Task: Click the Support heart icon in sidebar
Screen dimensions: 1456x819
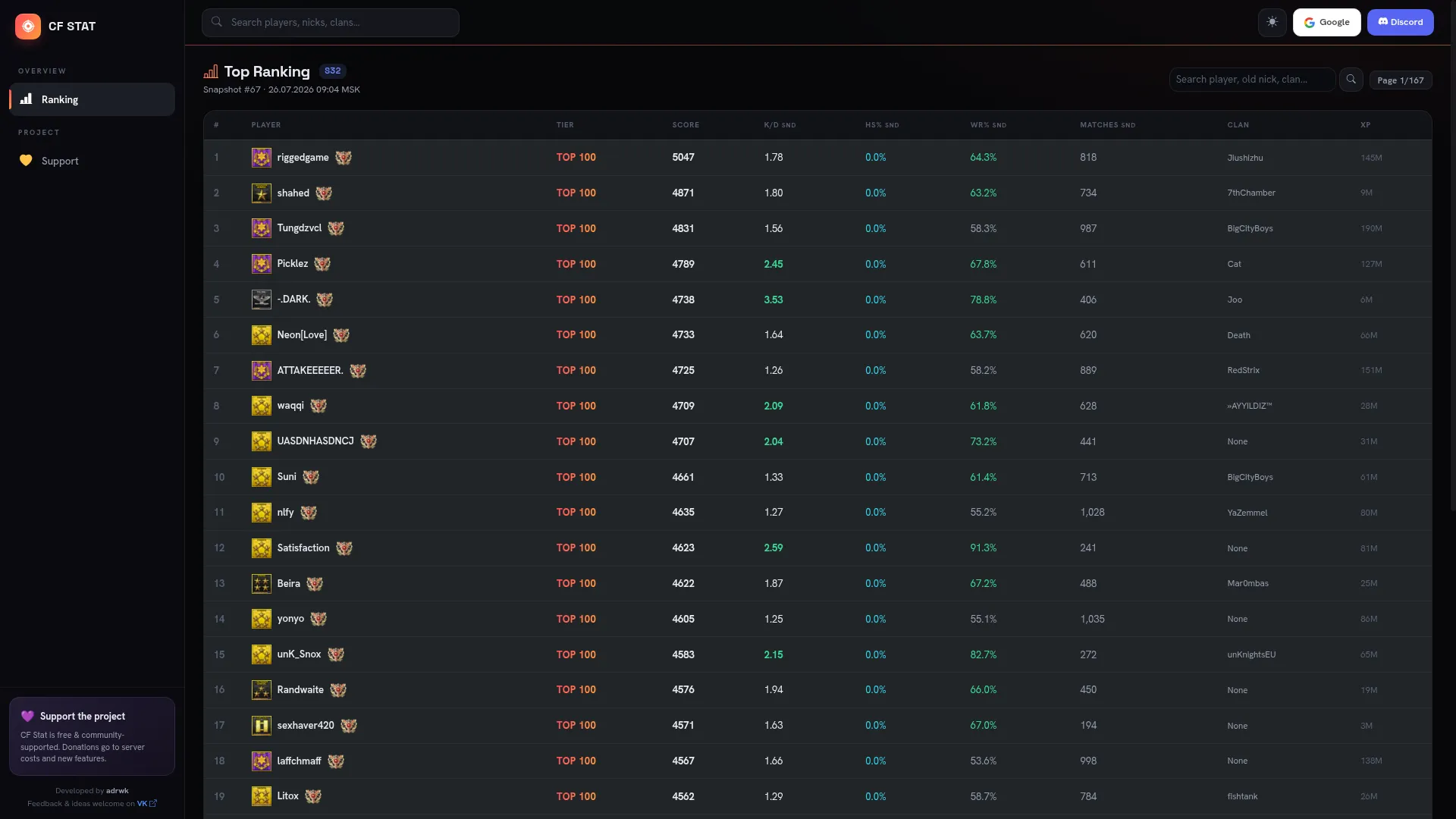Action: [26, 161]
